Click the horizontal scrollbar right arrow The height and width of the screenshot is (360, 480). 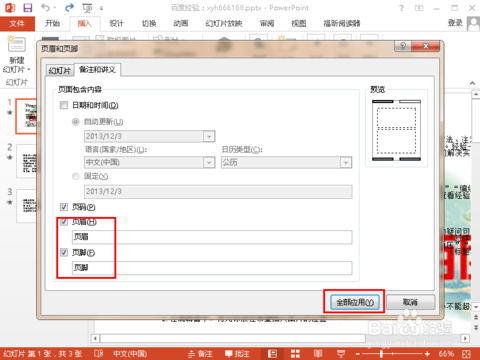click(x=465, y=338)
